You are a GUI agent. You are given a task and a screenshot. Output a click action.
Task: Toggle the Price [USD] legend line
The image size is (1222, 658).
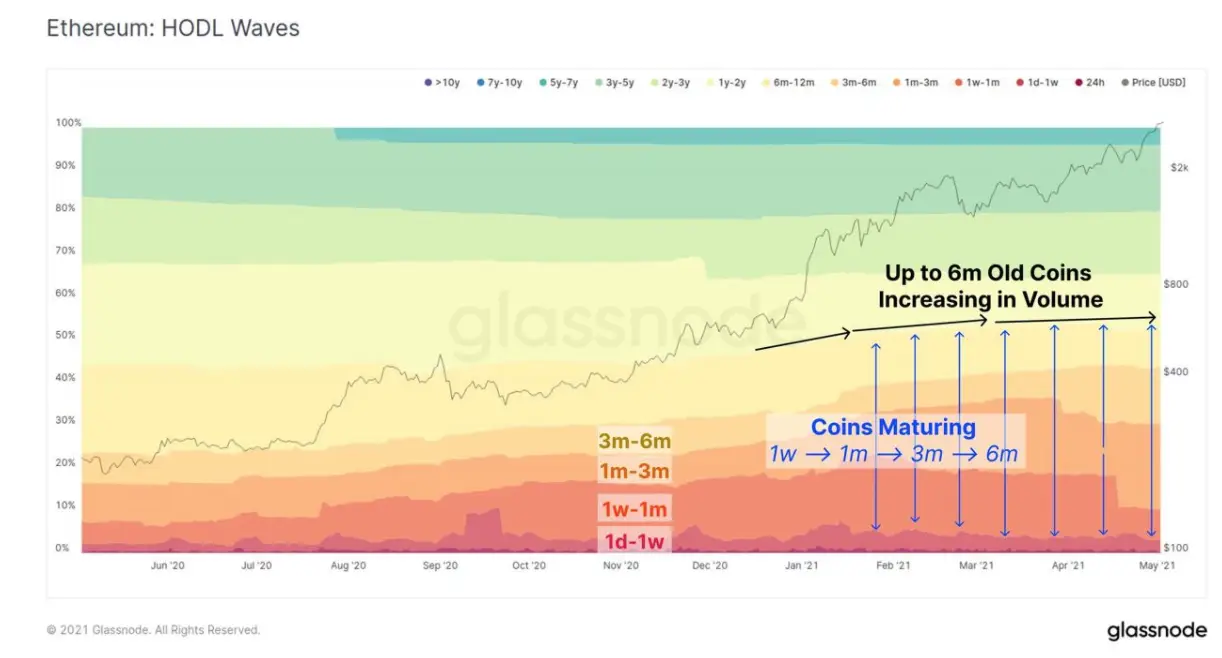(1153, 83)
